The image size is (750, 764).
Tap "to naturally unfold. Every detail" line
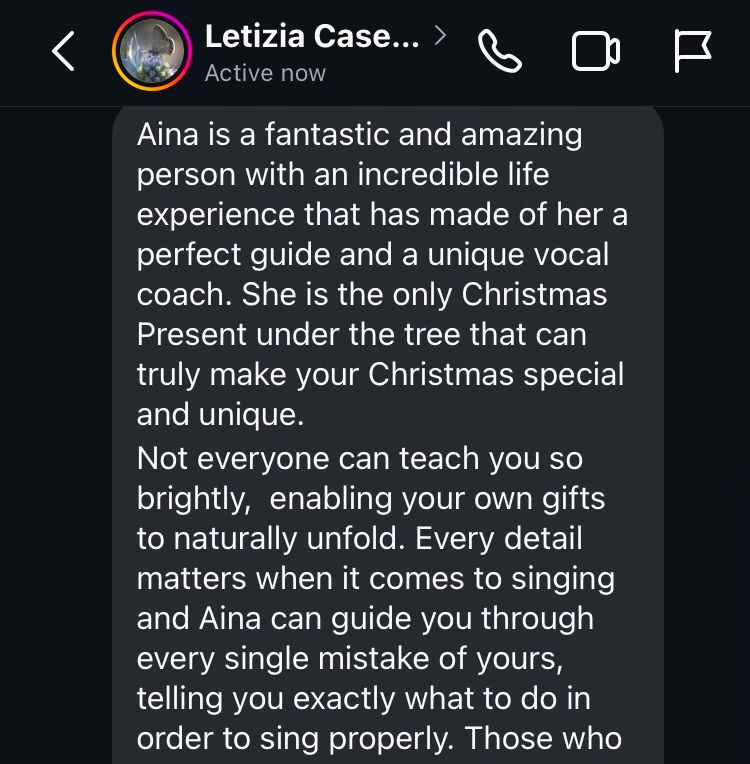click(x=359, y=538)
